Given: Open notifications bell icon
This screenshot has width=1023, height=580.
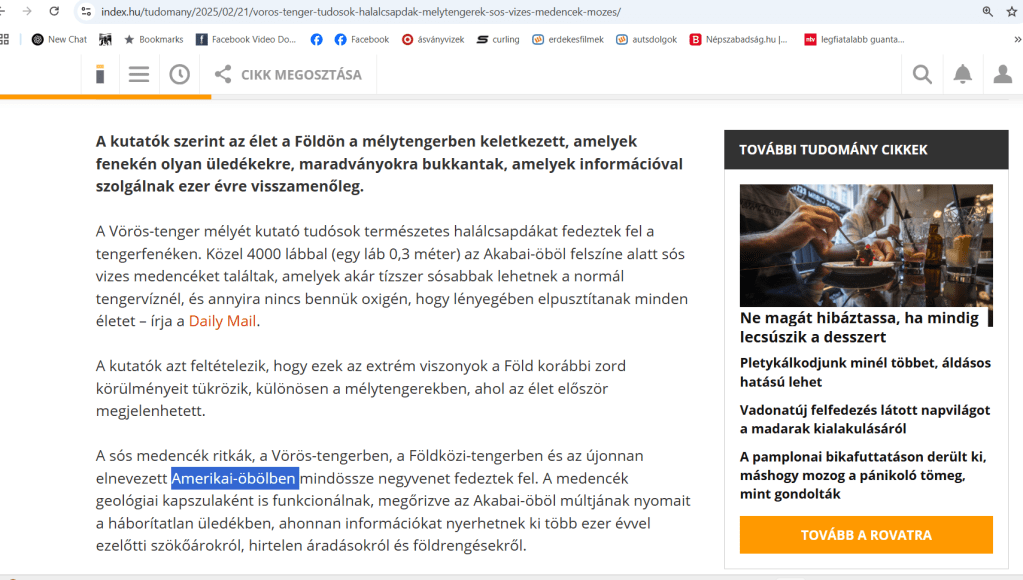Looking at the screenshot, I should [962, 74].
